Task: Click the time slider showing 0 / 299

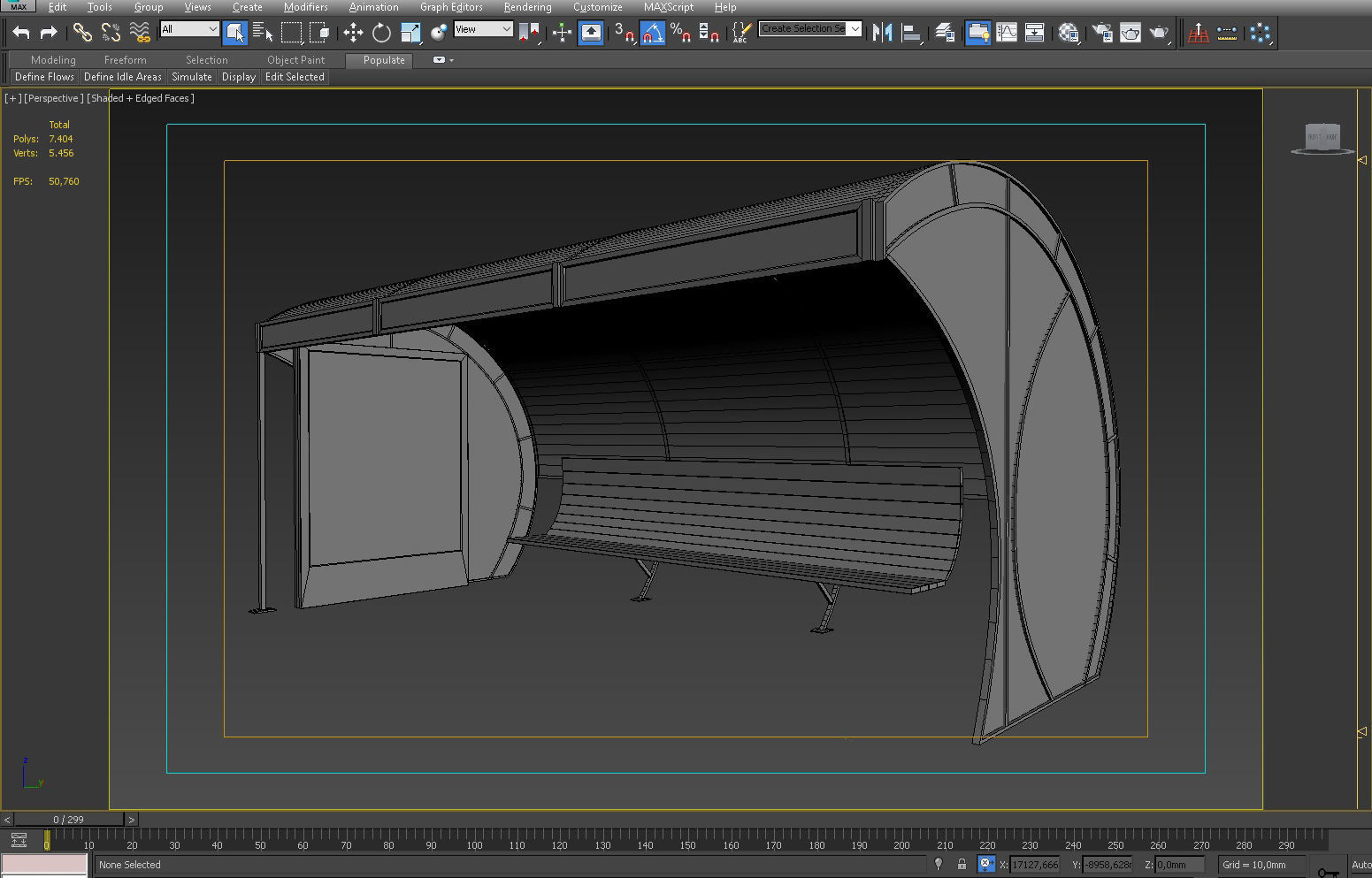Action: tap(69, 820)
